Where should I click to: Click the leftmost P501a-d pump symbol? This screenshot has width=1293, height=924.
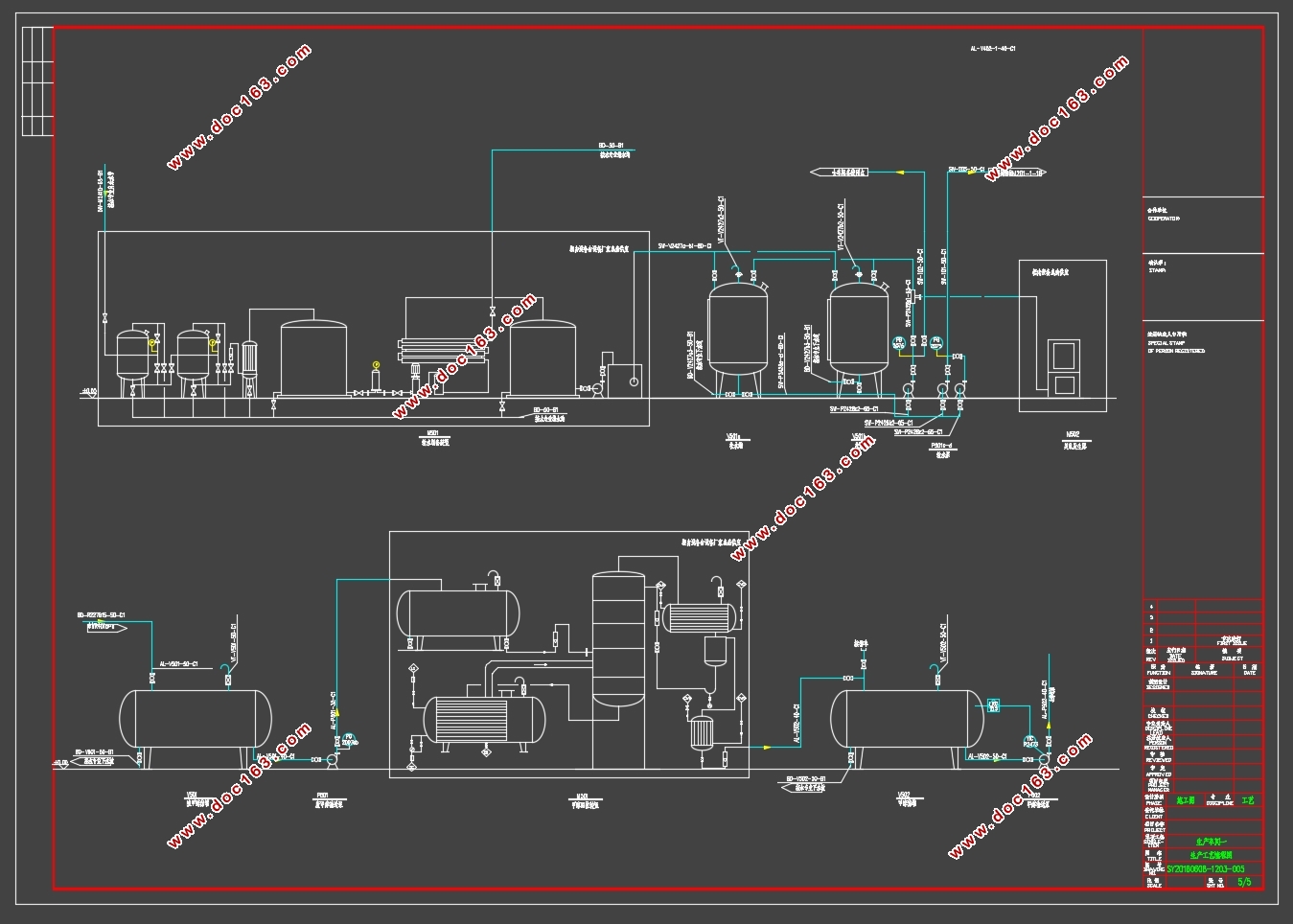(x=907, y=389)
